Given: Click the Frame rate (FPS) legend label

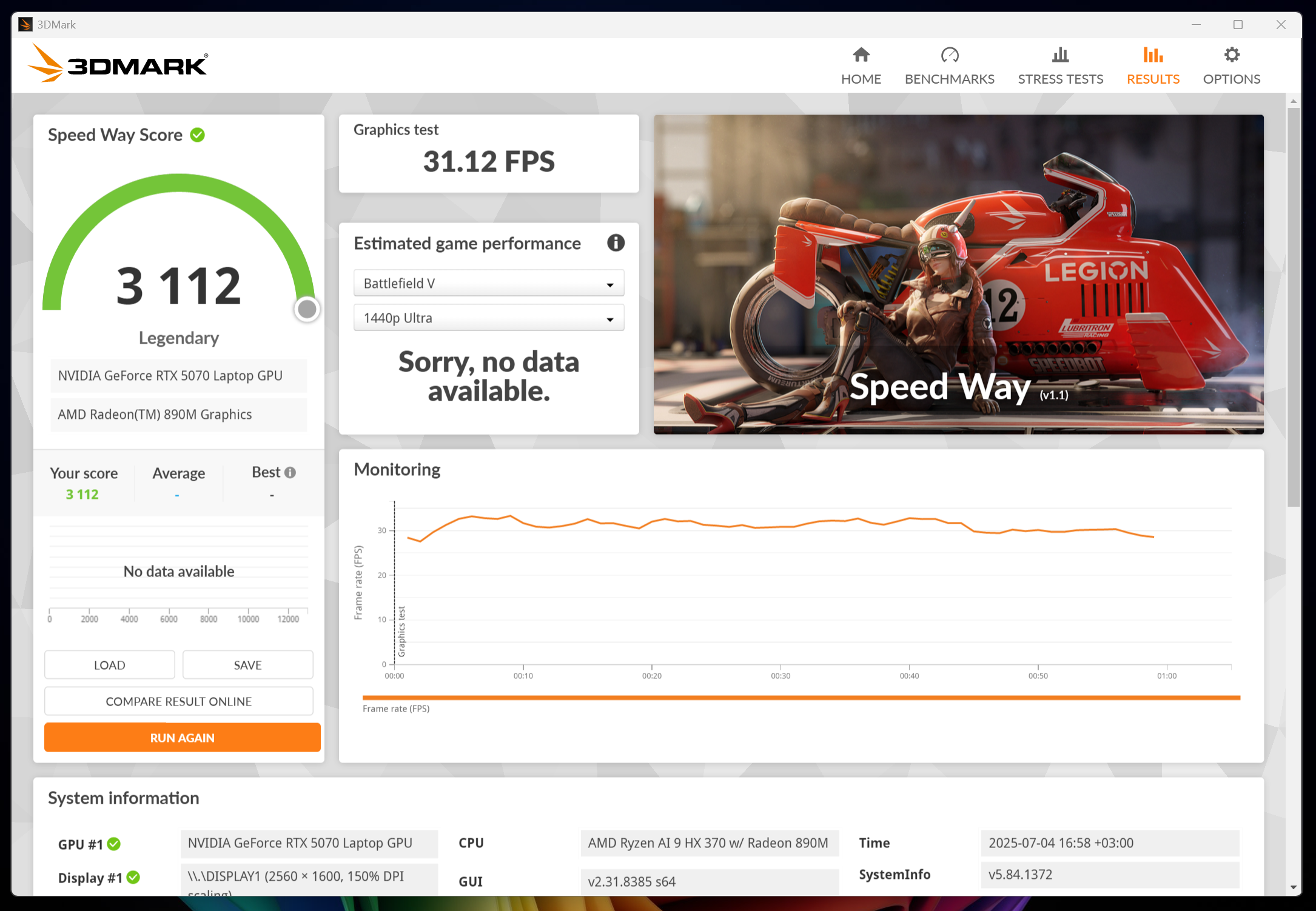Looking at the screenshot, I should tap(396, 709).
